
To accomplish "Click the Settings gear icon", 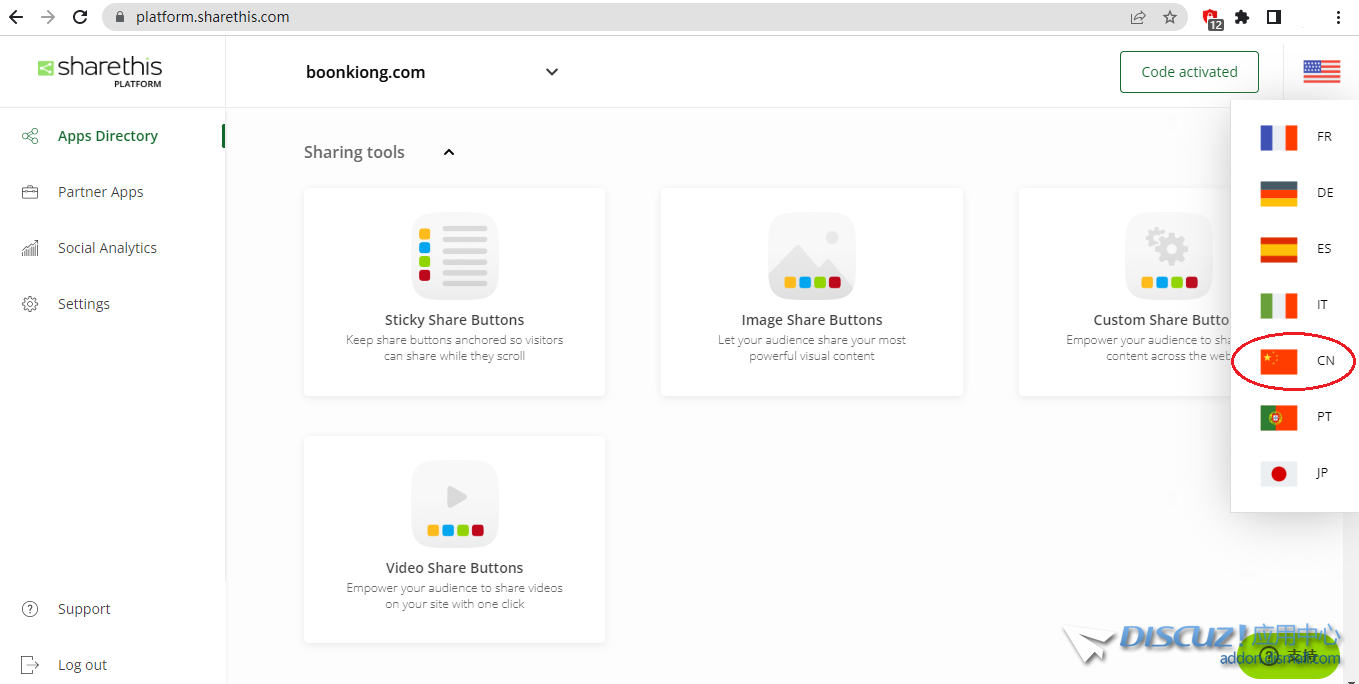I will (x=30, y=304).
